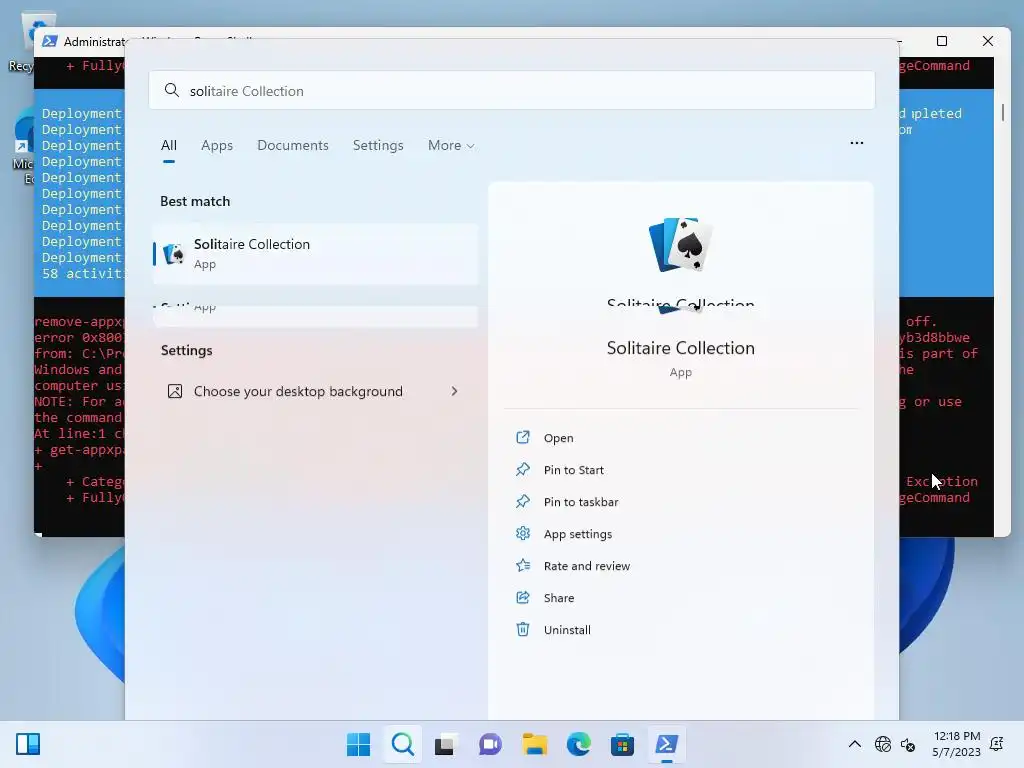This screenshot has height=768, width=1024.
Task: Share the Solitaire Collection app
Action: [x=559, y=598]
